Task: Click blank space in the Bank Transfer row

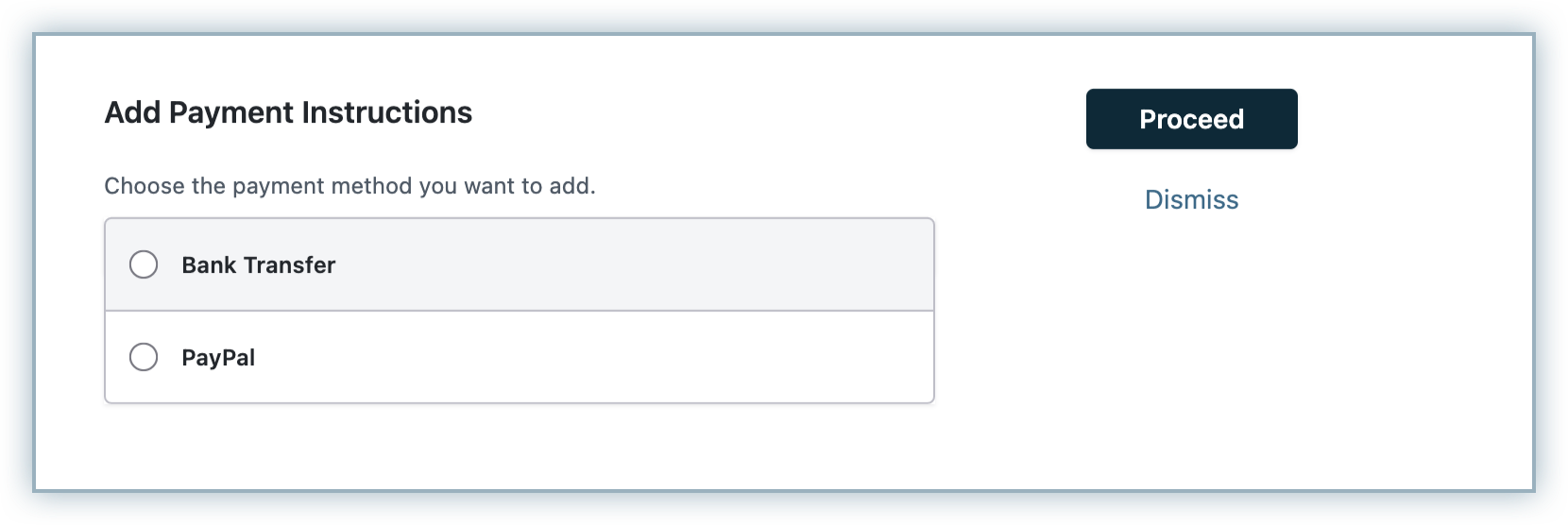Action: tap(661, 264)
